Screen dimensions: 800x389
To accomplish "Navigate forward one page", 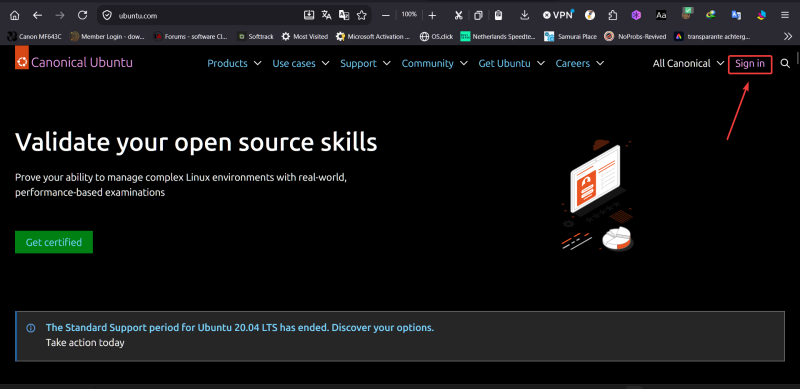I will [60, 15].
